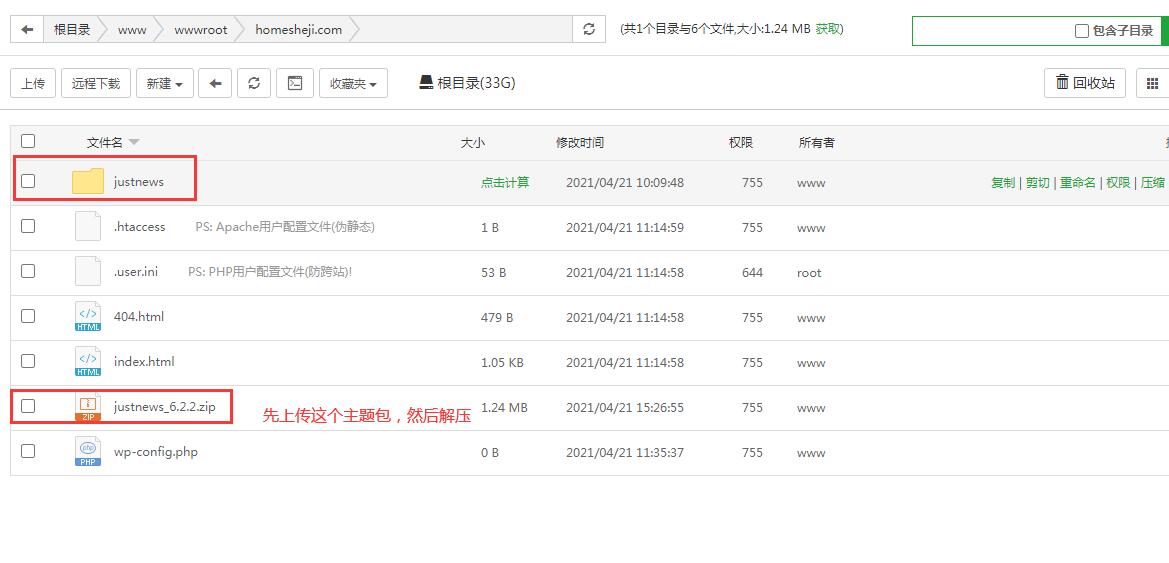Click 点击计算 for justnews folder
The width and height of the screenshot is (1169, 563).
[505, 182]
